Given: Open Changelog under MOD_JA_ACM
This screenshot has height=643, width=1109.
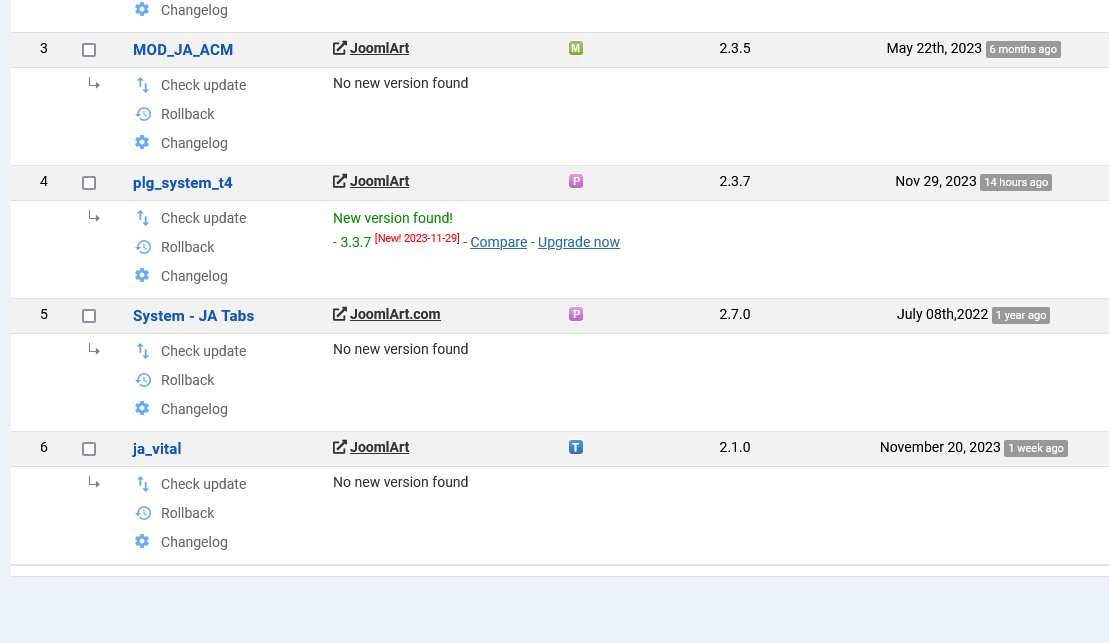Looking at the screenshot, I should (194, 143).
